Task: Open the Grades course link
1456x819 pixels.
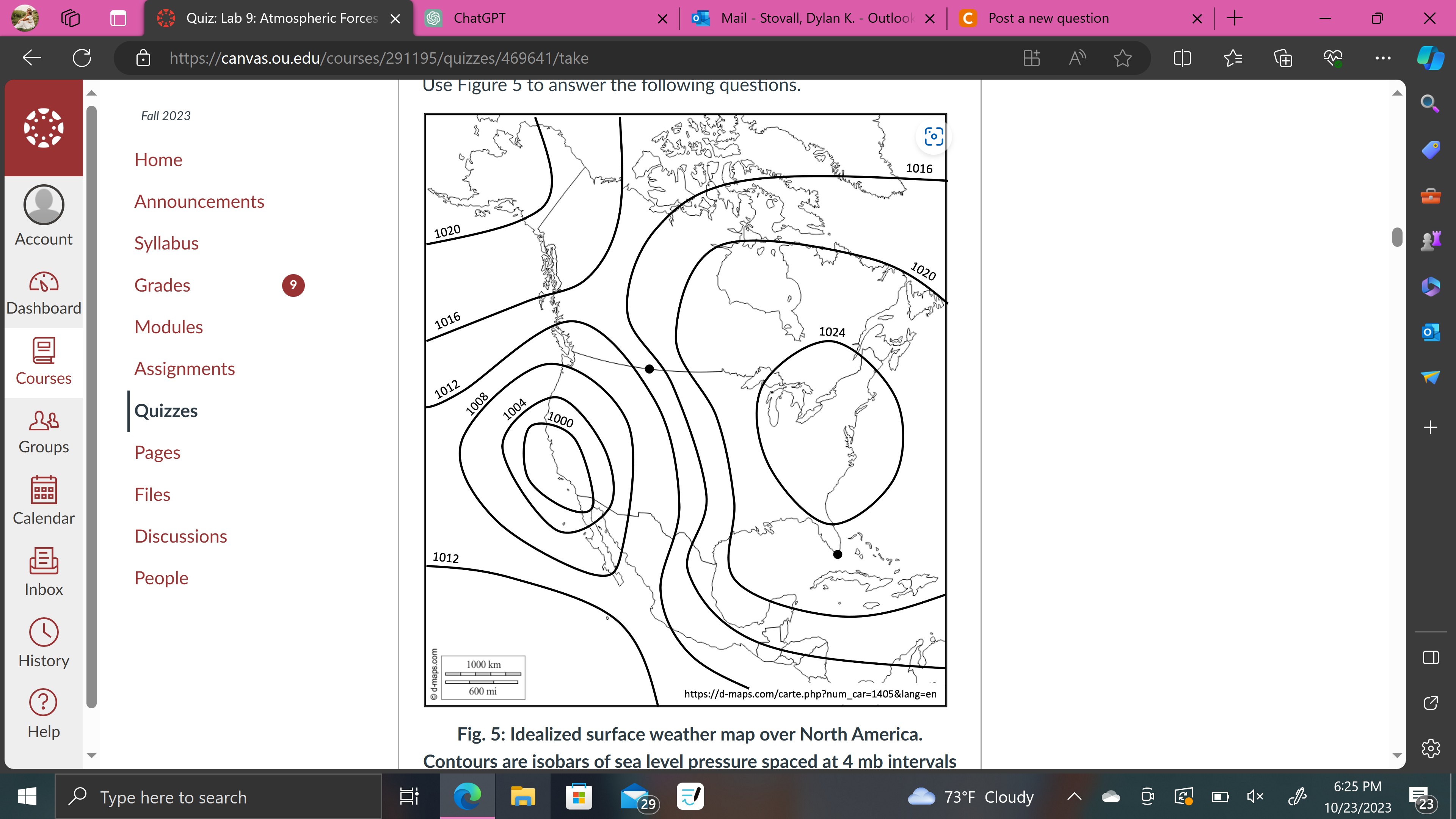Action: [x=162, y=285]
